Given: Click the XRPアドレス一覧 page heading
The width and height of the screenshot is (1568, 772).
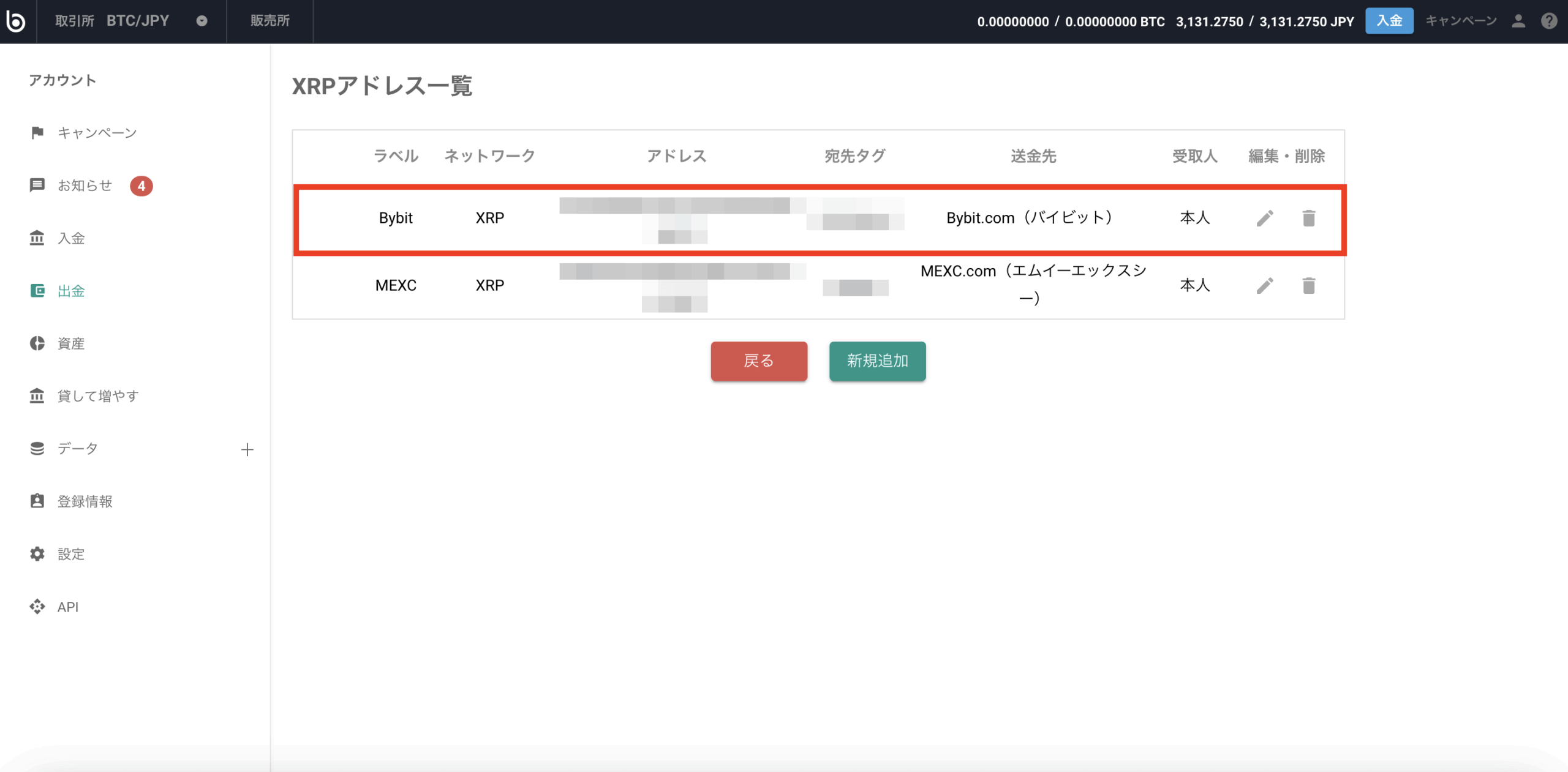Looking at the screenshot, I should tap(382, 86).
